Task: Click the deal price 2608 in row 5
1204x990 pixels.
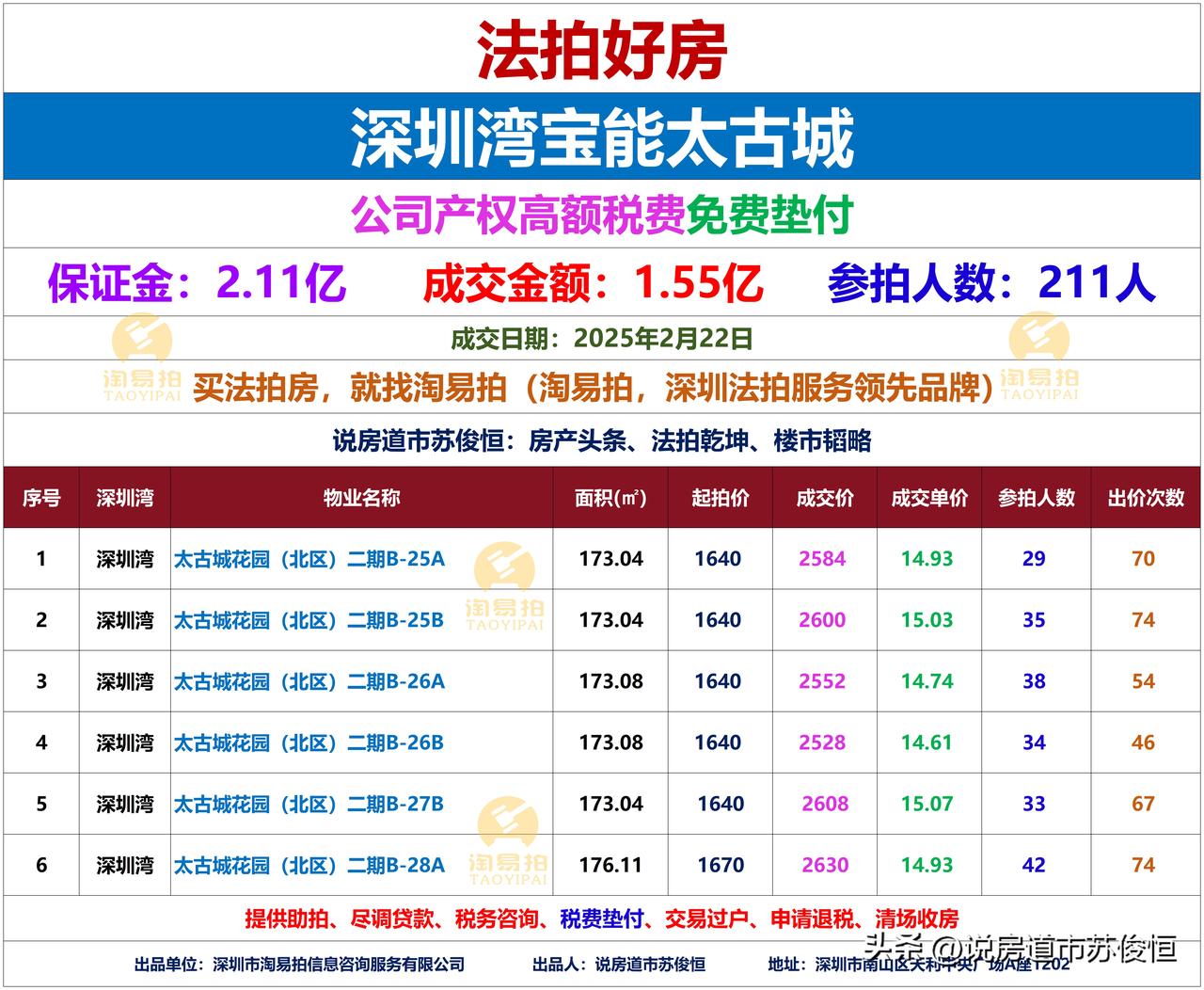Action: [x=825, y=804]
